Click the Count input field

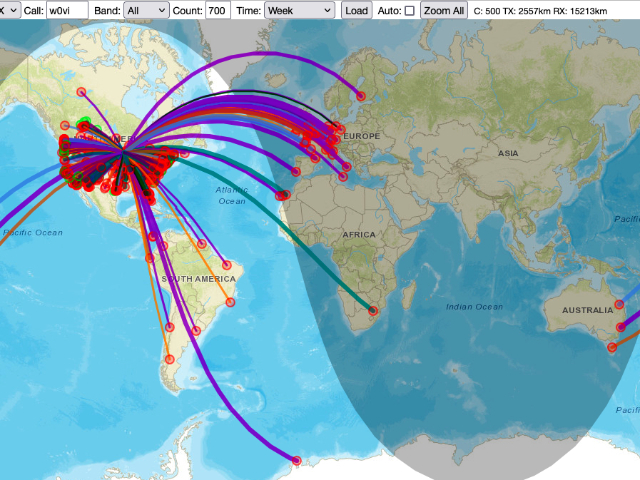[x=216, y=10]
